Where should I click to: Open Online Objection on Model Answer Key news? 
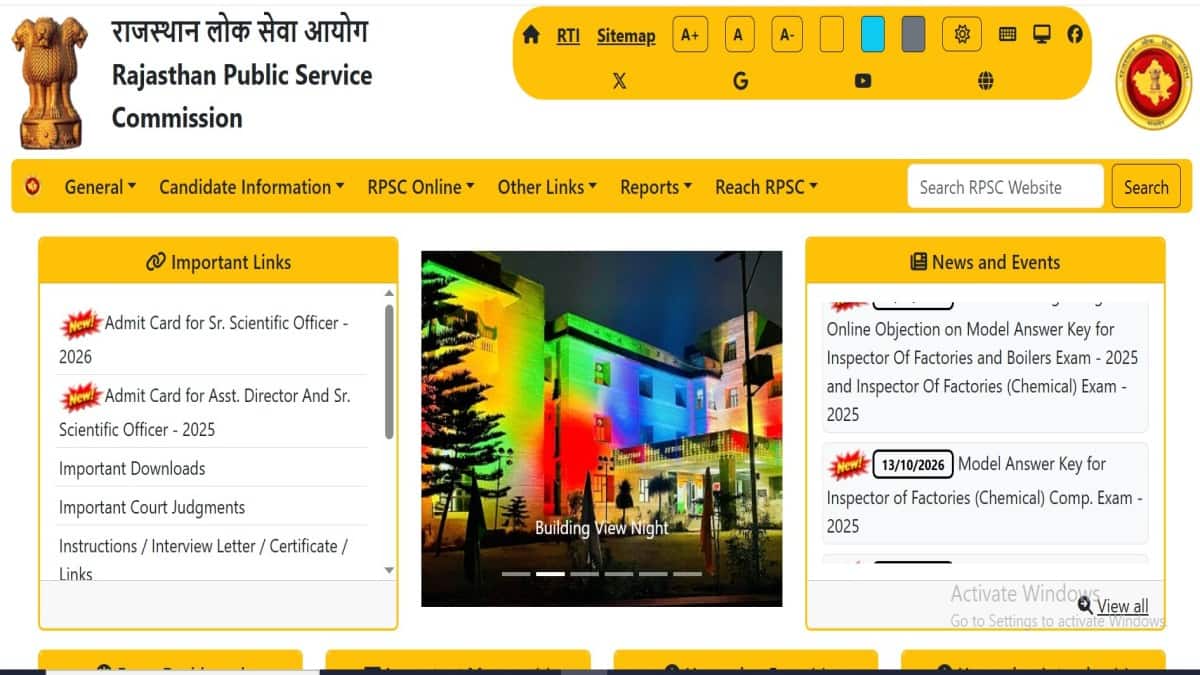[982, 371]
